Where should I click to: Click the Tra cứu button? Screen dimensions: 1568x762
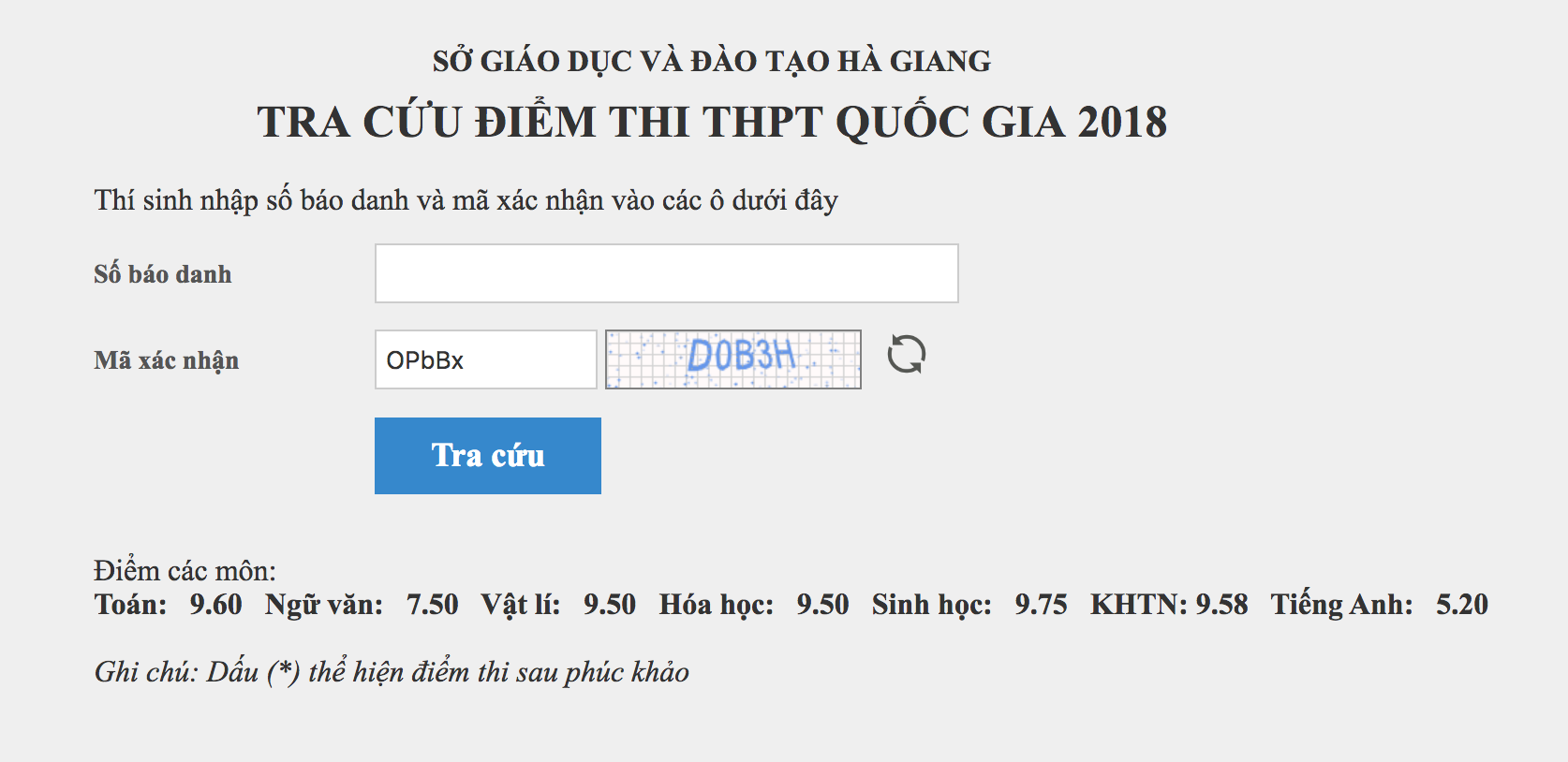pos(488,456)
